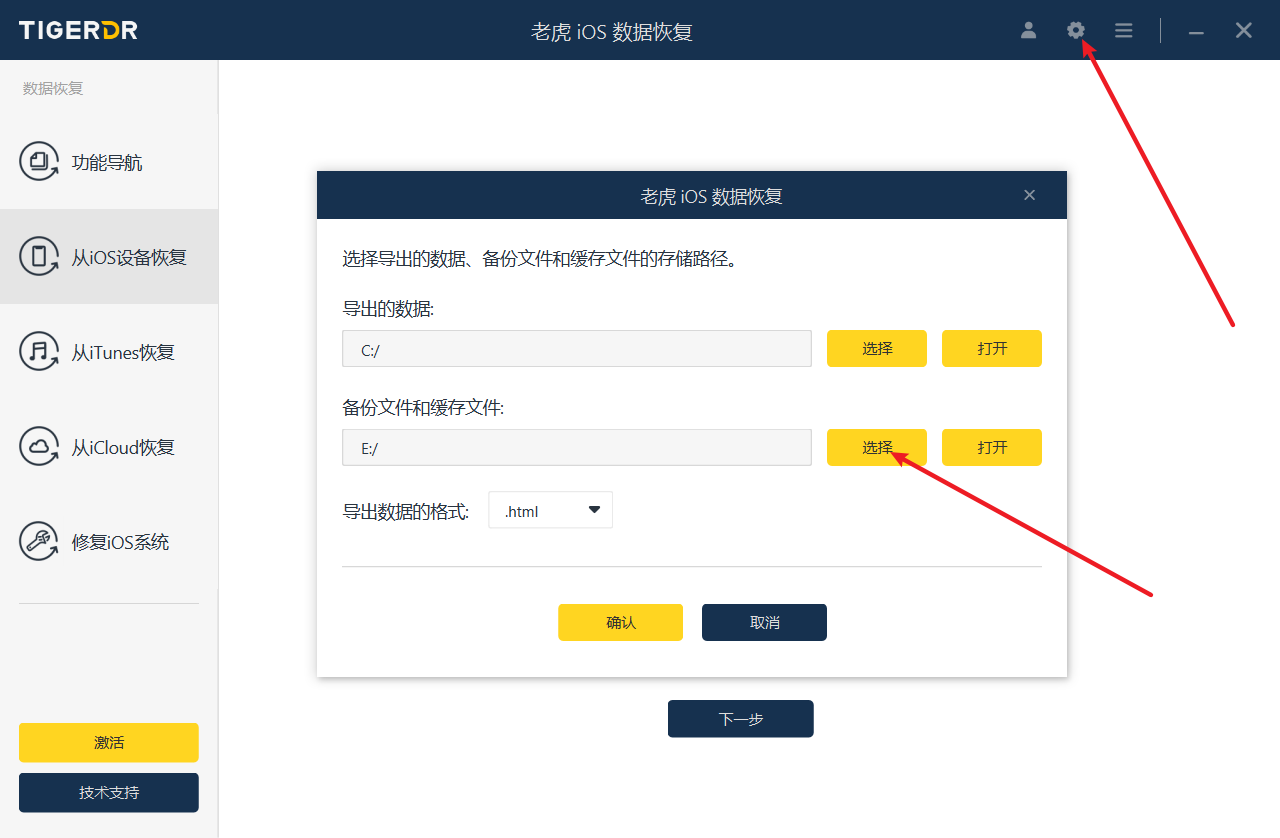The height and width of the screenshot is (838, 1280).
Task: Click the 功能导航 sidebar icon
Action: 39,162
